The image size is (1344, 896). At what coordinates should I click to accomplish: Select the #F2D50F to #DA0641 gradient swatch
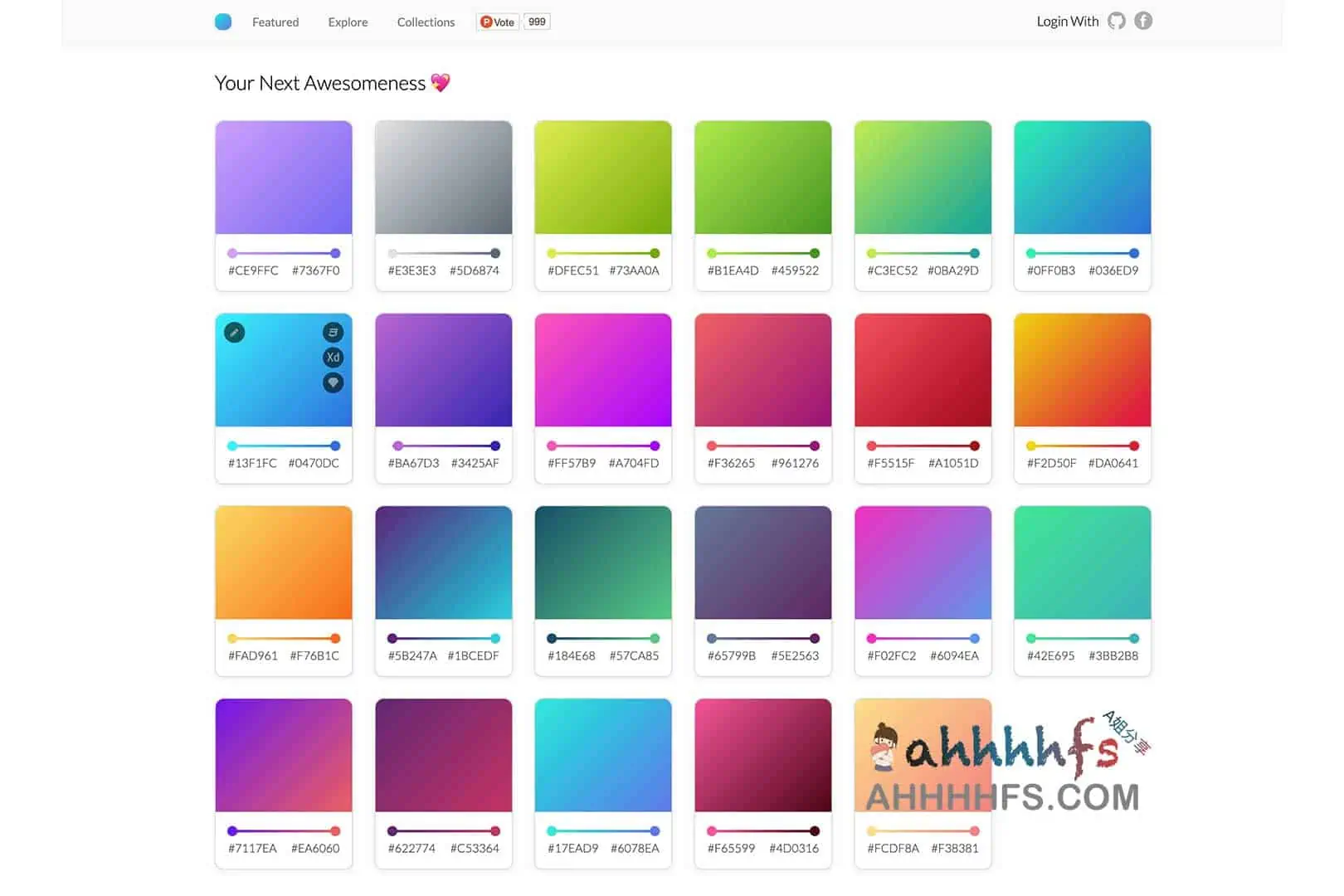1082,370
